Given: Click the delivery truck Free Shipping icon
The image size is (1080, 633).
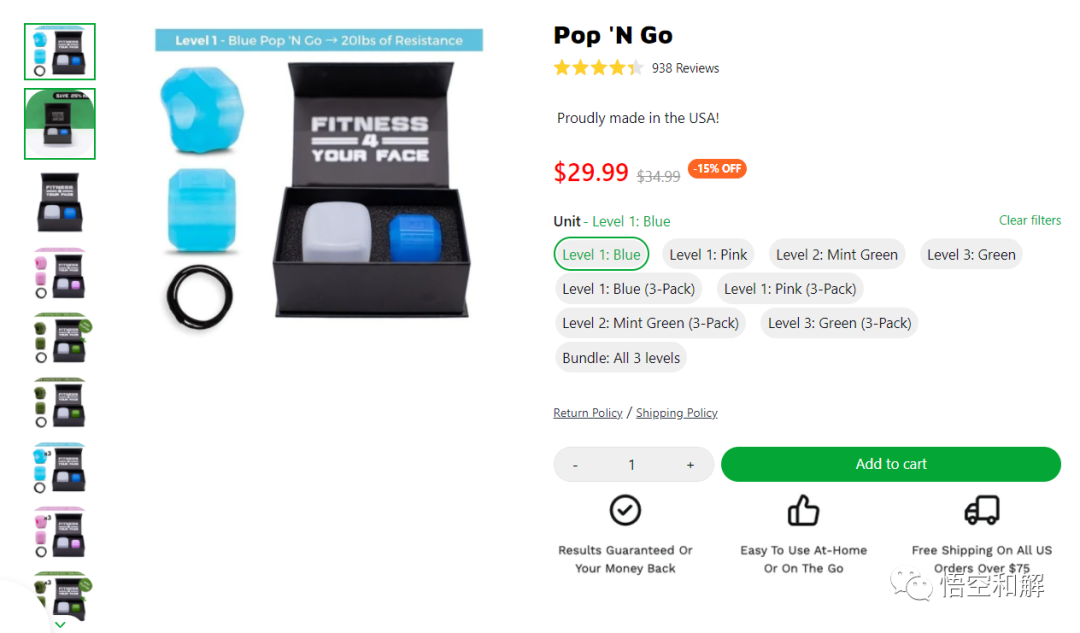Looking at the screenshot, I should pyautogui.click(x=982, y=510).
